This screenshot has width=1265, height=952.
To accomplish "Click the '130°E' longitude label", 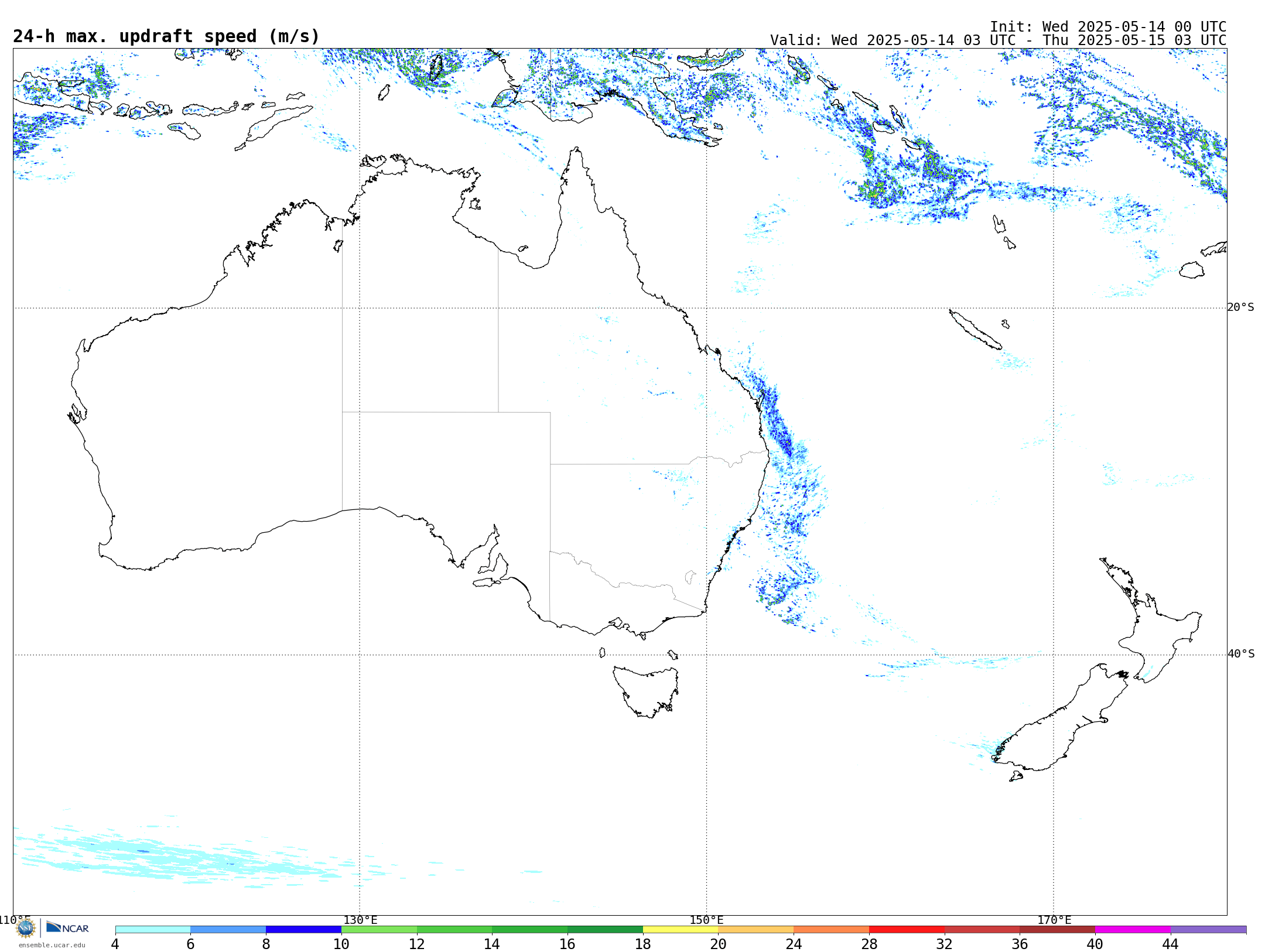I will 360,920.
